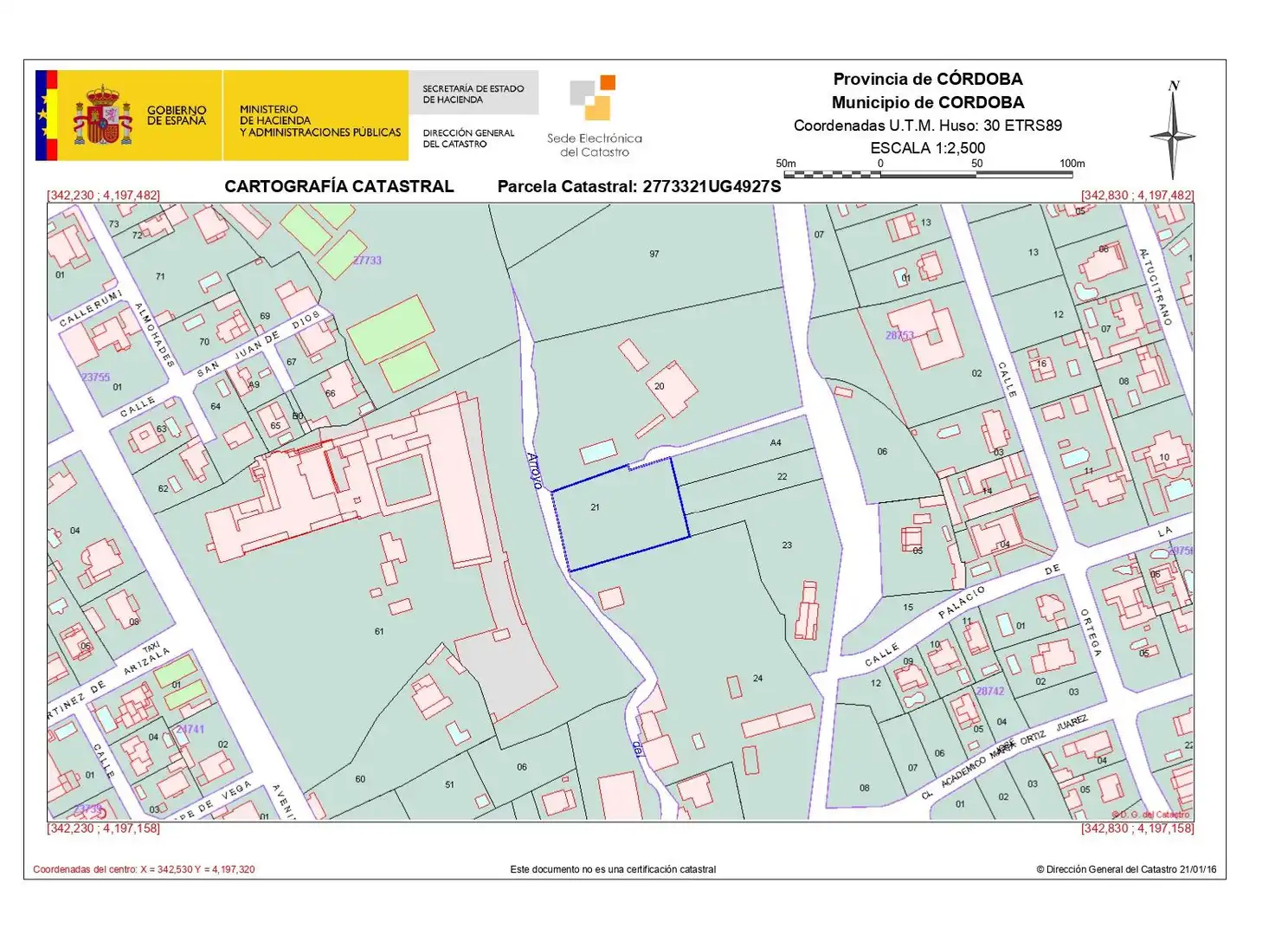This screenshot has width=1288, height=935.
Task: Click 'ALMOHADES' street name label
Action: [154, 335]
